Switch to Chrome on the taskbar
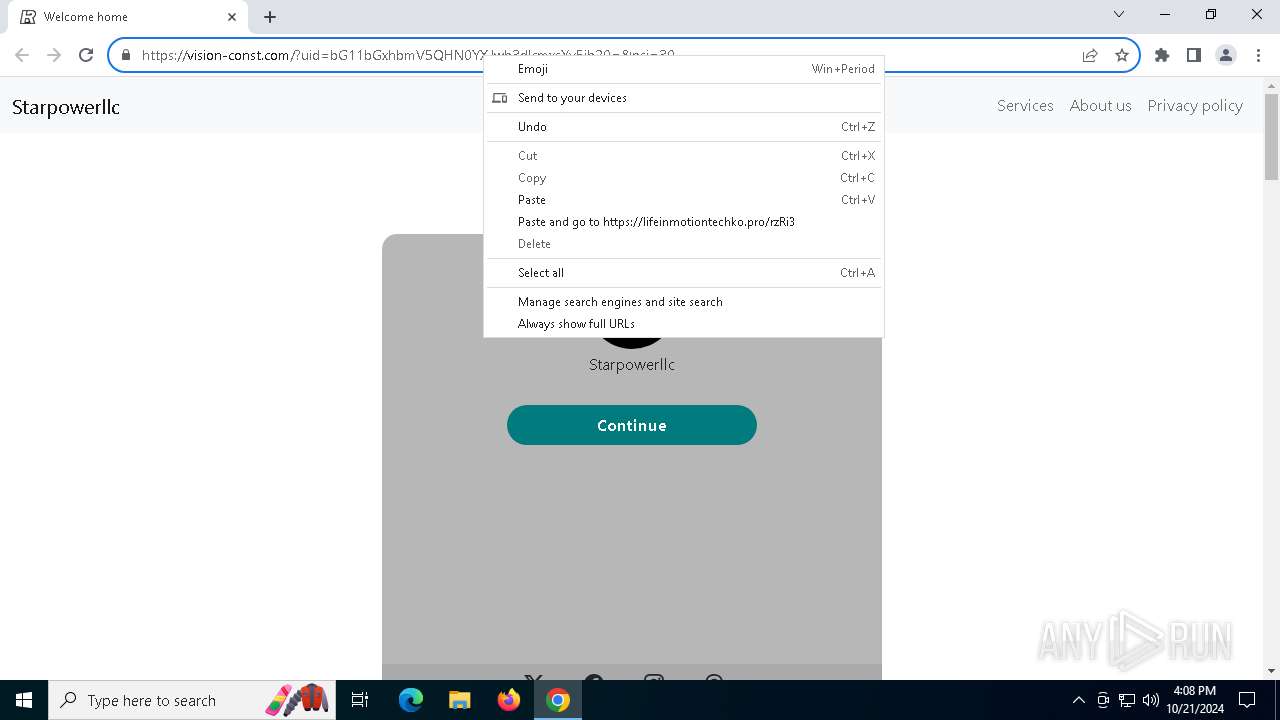1280x720 pixels. pos(558,700)
